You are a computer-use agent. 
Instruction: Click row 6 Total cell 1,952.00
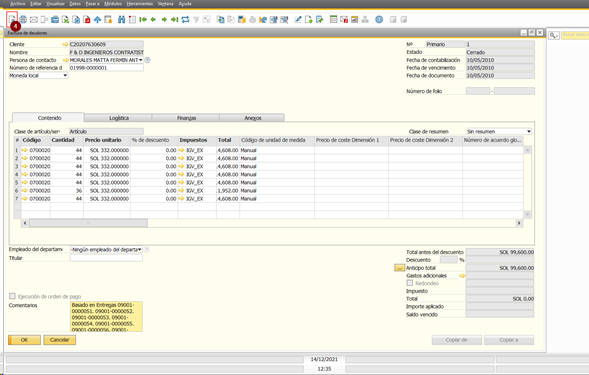(228, 191)
